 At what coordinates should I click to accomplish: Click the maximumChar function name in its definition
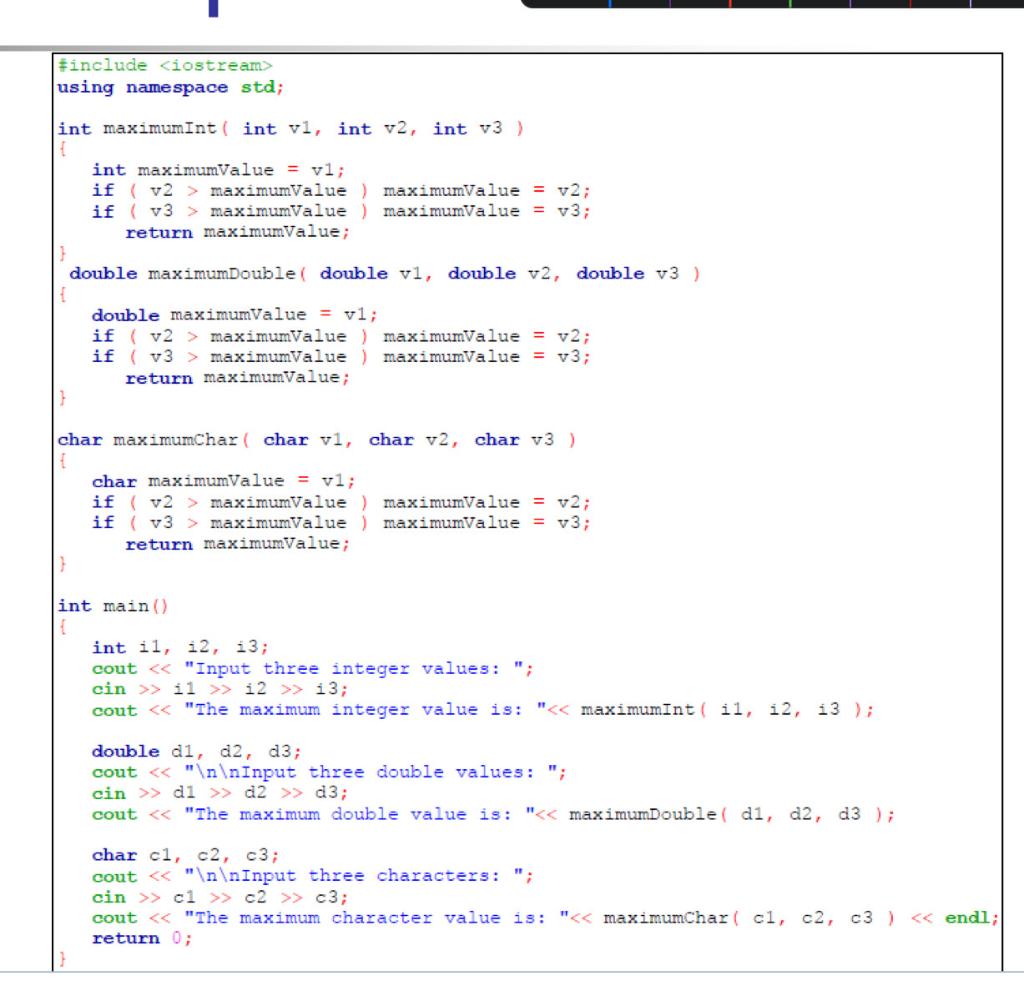coord(176,440)
